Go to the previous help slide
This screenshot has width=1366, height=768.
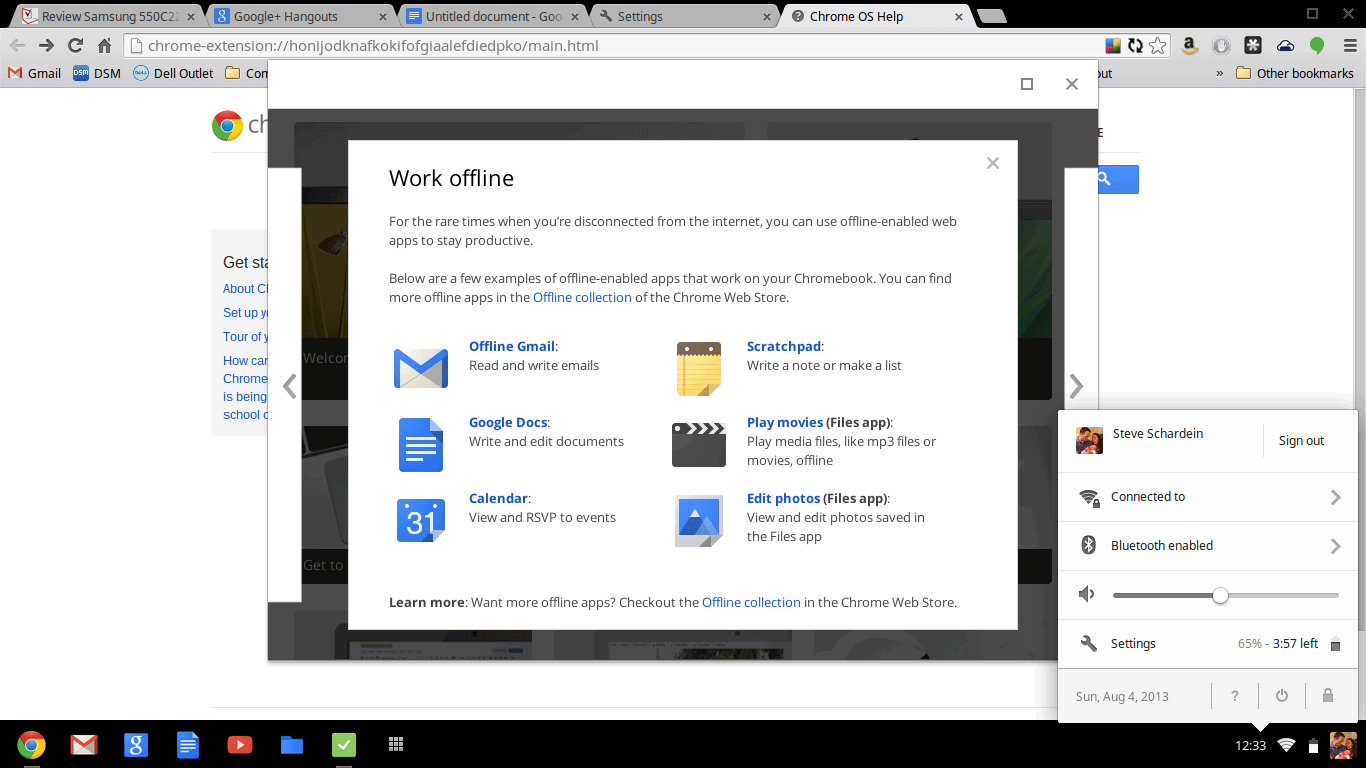[x=290, y=386]
